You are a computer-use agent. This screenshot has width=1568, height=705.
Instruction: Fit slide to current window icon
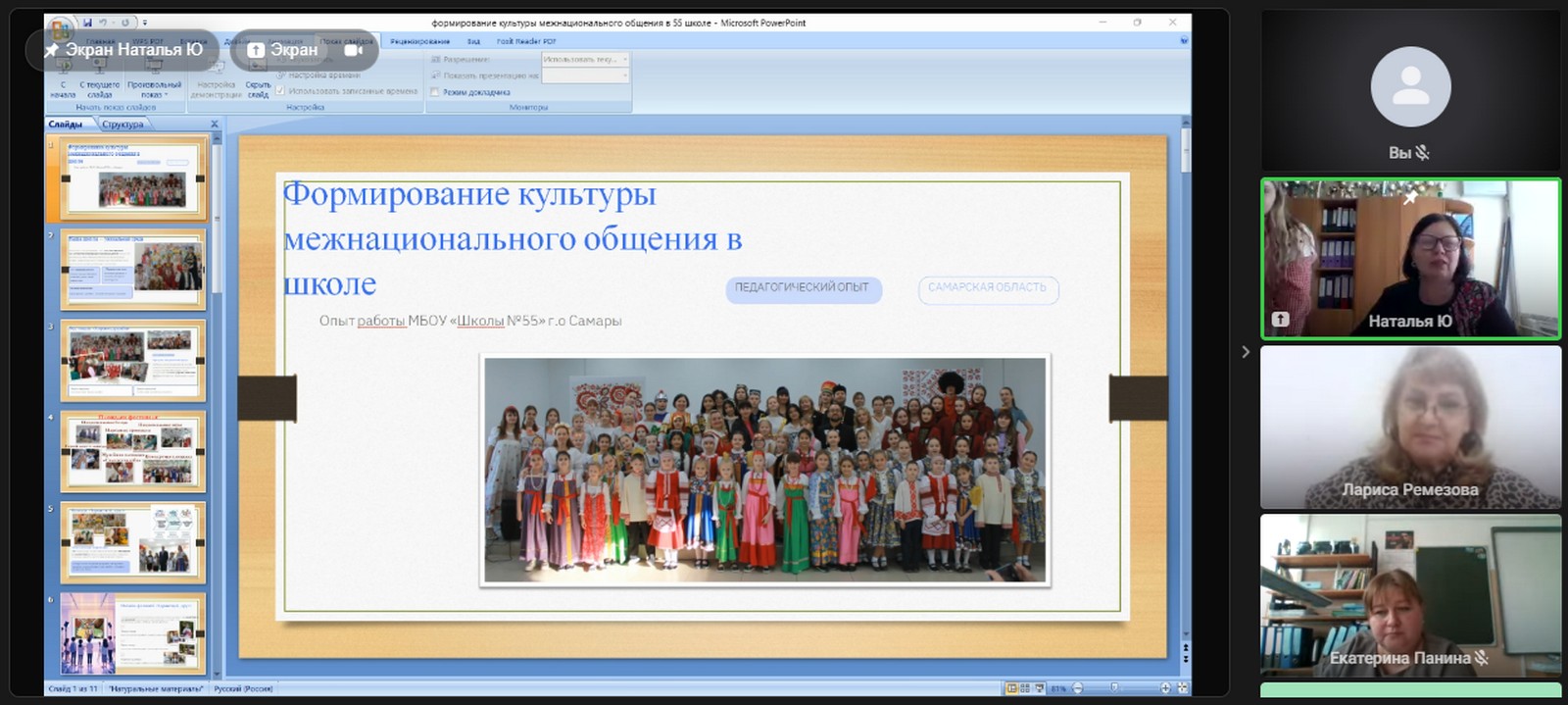point(1182,688)
